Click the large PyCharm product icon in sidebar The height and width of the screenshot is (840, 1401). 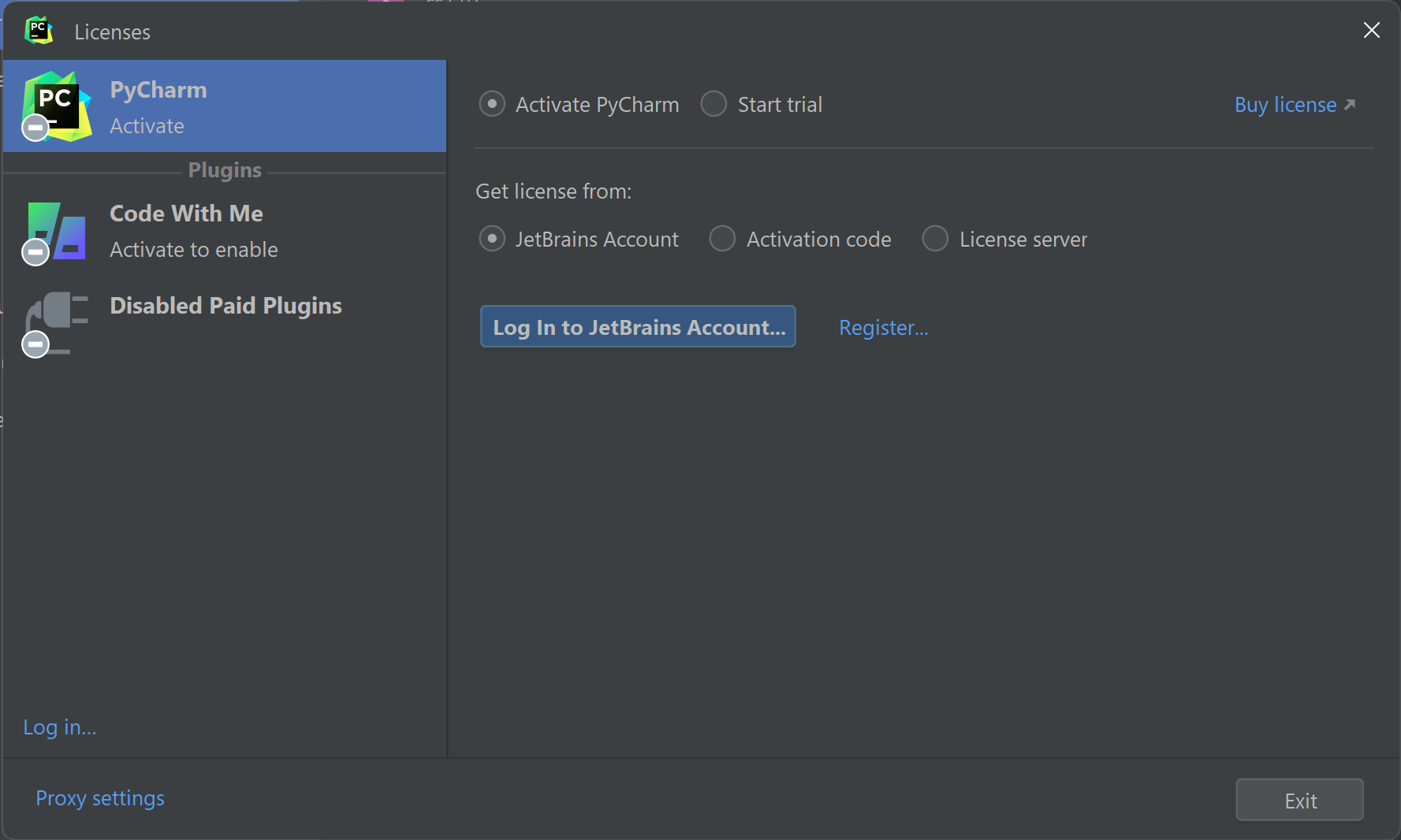pos(57,106)
